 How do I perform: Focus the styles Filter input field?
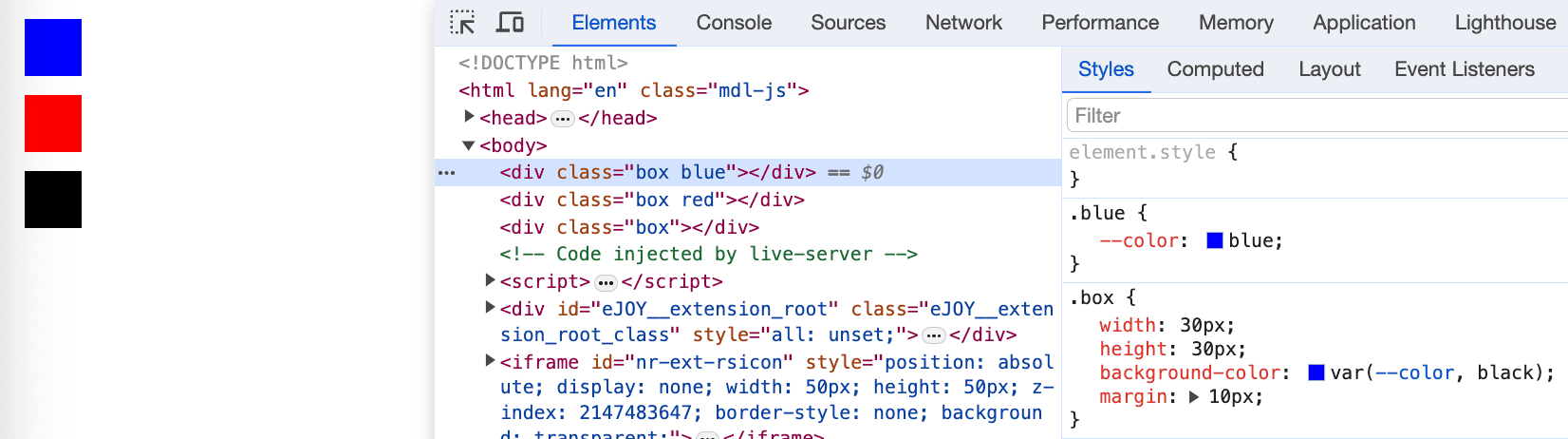(x=1317, y=116)
